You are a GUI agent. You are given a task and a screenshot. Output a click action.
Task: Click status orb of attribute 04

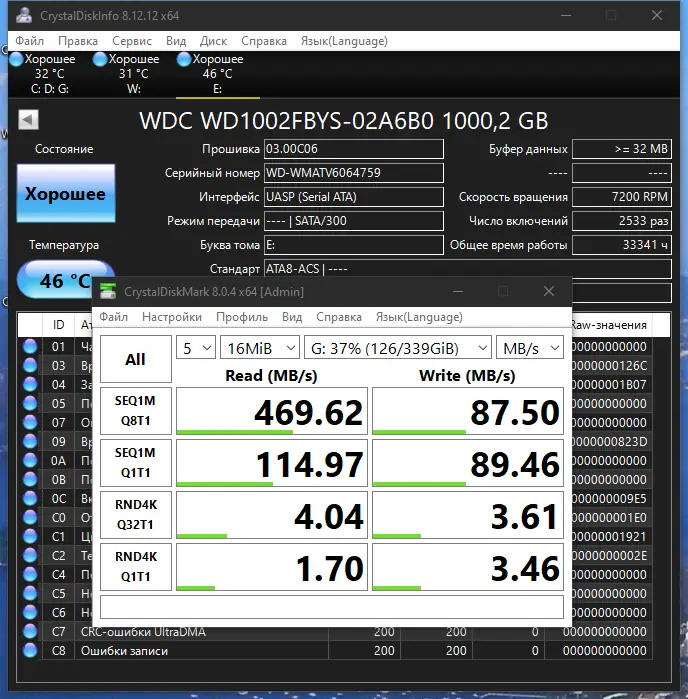click(30, 384)
